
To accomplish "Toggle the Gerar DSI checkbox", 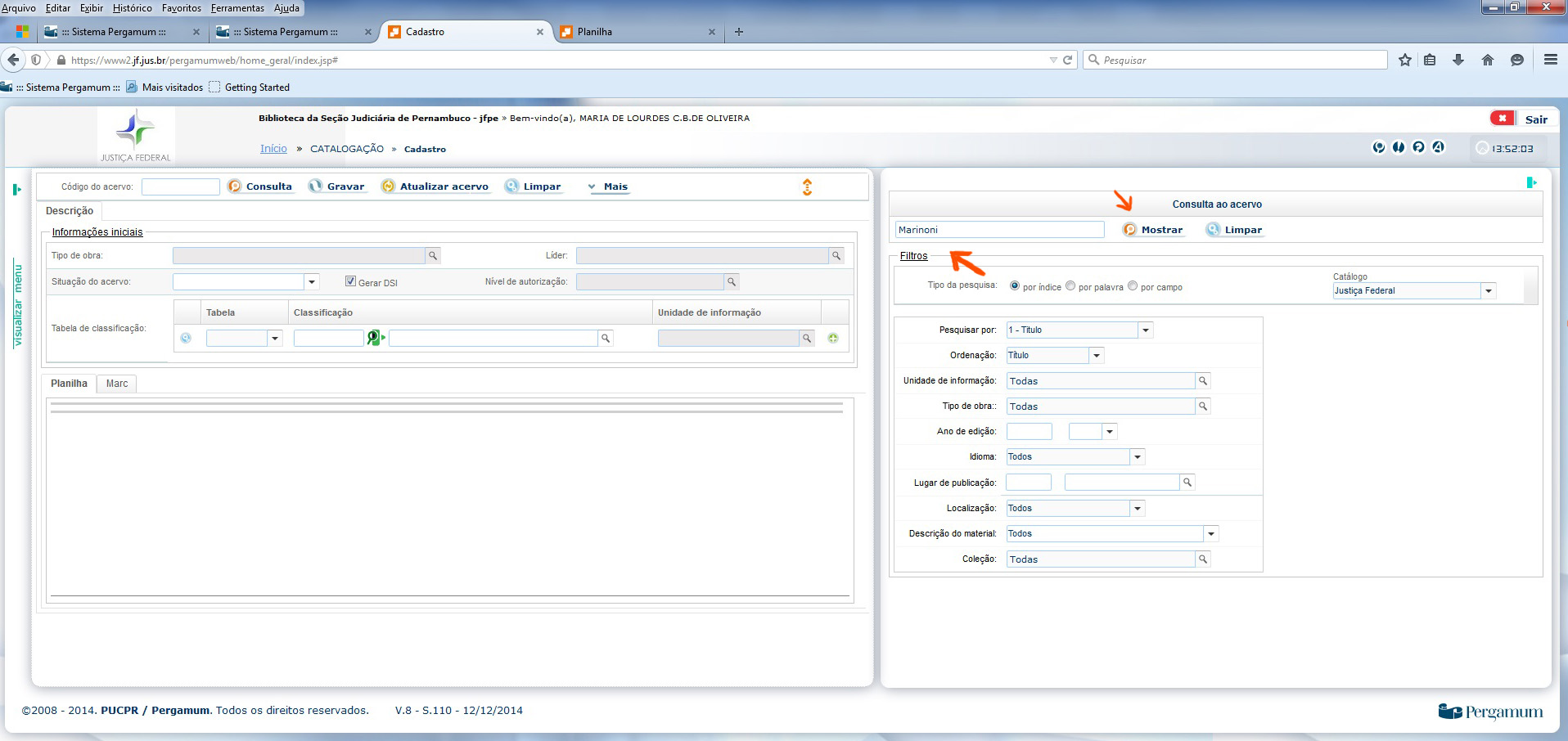I will click(350, 281).
